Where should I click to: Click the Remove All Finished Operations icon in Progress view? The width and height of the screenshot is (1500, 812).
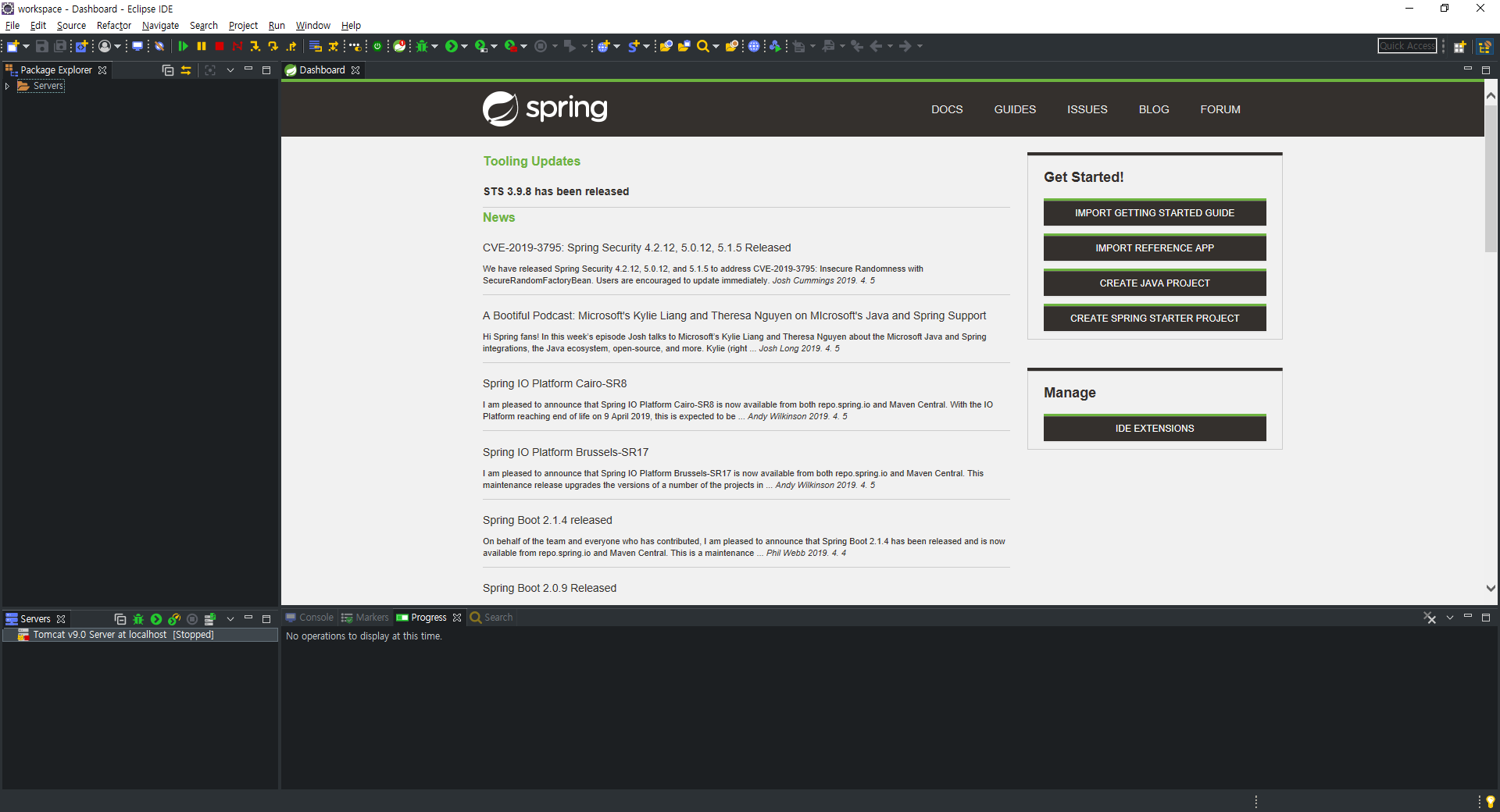click(x=1430, y=618)
